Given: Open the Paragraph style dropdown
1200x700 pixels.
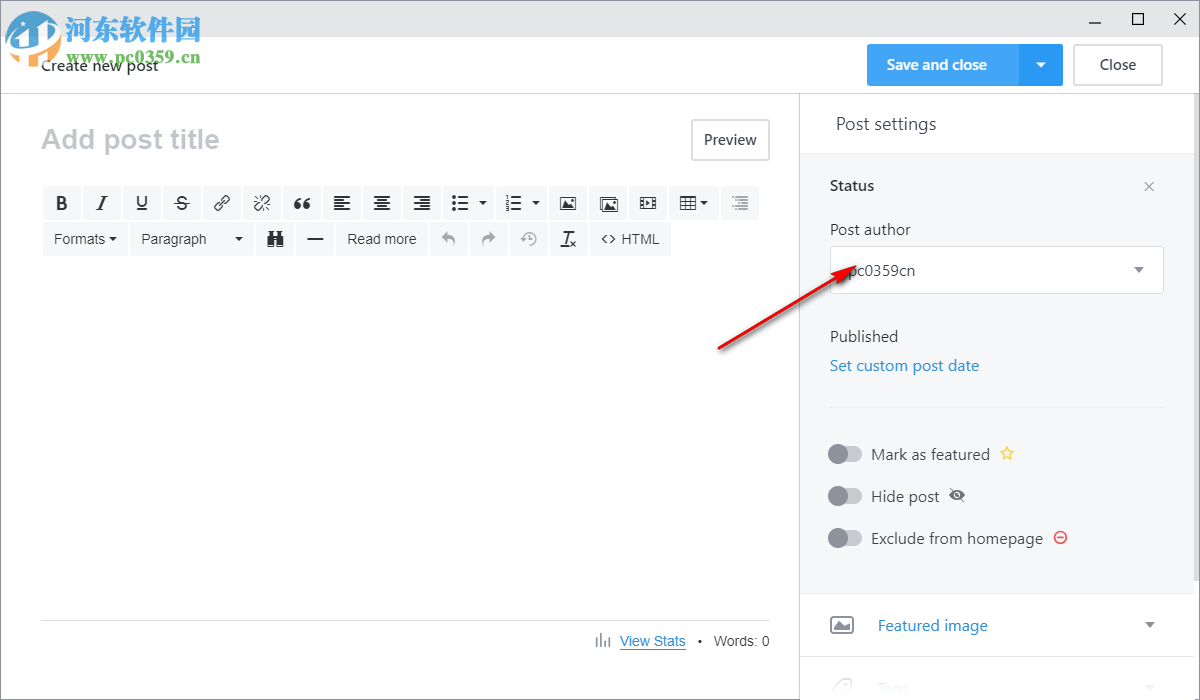Looking at the screenshot, I should 191,239.
